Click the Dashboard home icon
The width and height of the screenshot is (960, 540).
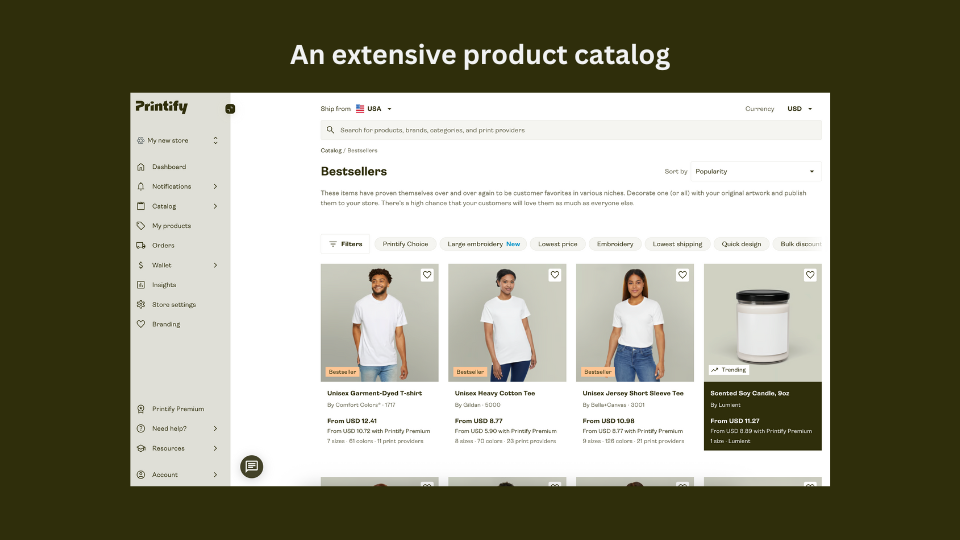click(141, 167)
